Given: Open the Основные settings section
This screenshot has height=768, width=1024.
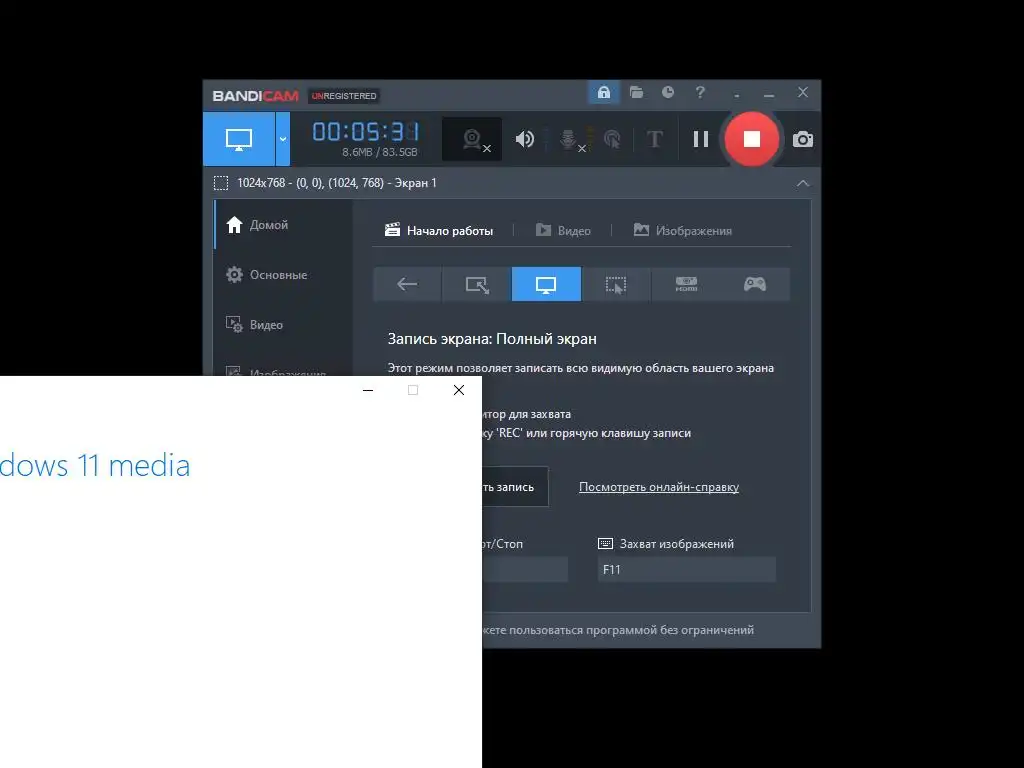Looking at the screenshot, I should [x=283, y=275].
